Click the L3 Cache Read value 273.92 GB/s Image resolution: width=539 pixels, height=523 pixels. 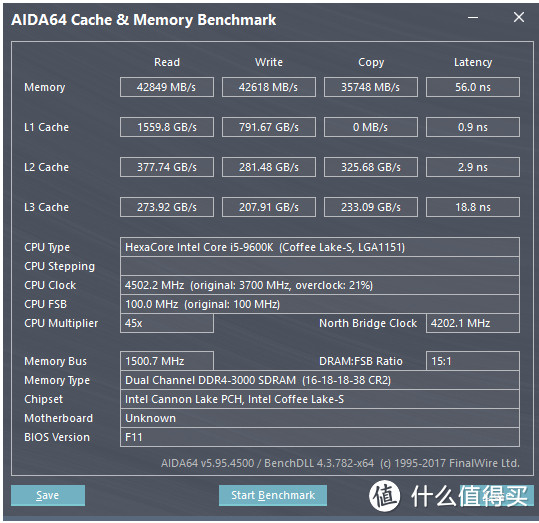tap(167, 207)
